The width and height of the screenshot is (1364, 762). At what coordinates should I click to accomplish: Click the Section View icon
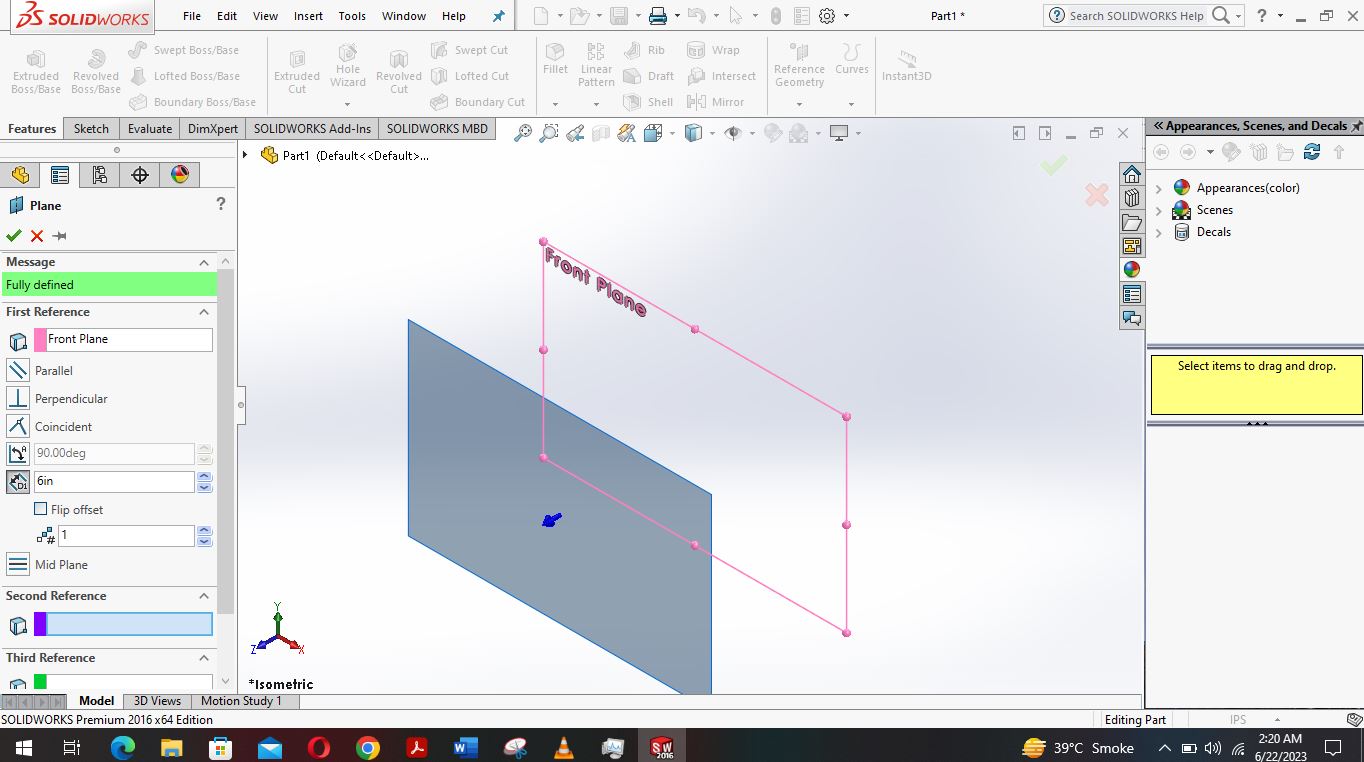(x=601, y=133)
